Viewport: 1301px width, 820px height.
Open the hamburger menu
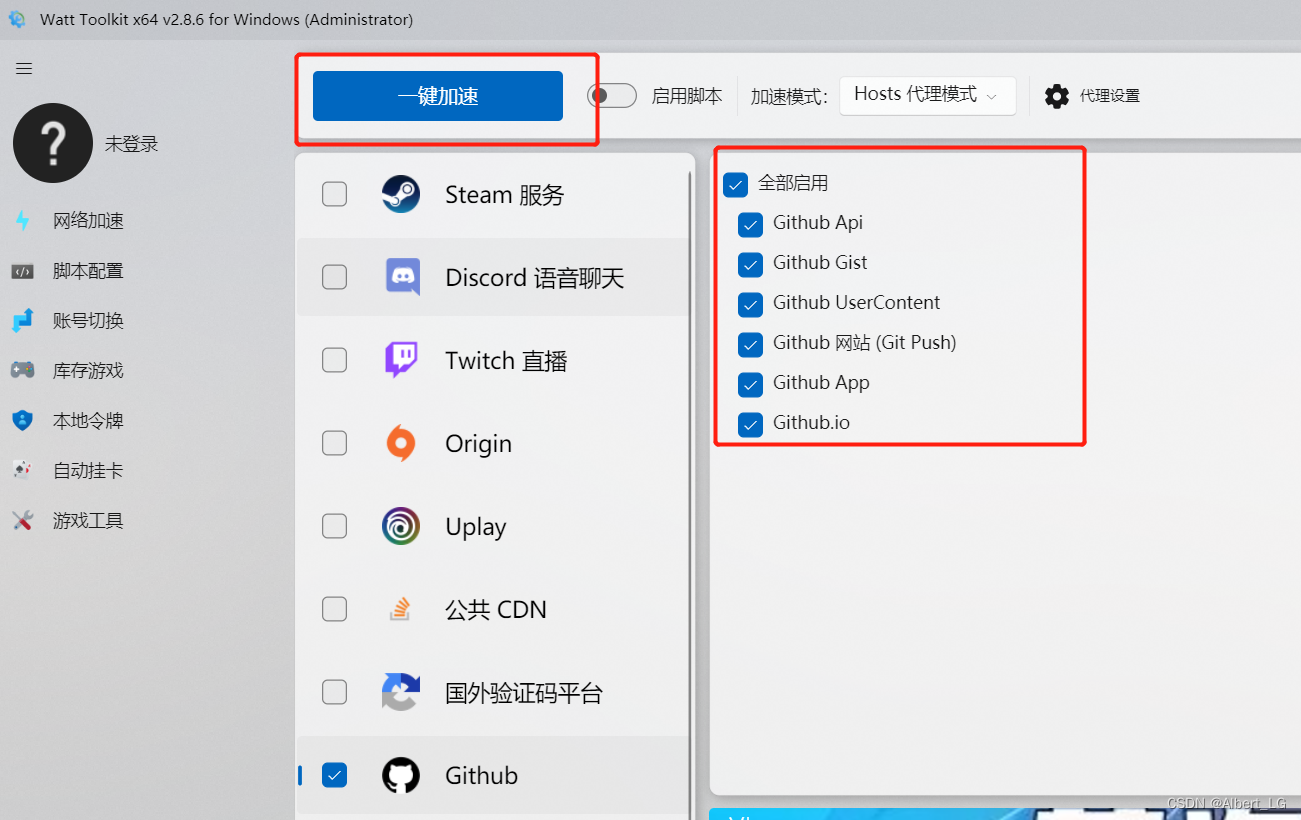coord(23,68)
